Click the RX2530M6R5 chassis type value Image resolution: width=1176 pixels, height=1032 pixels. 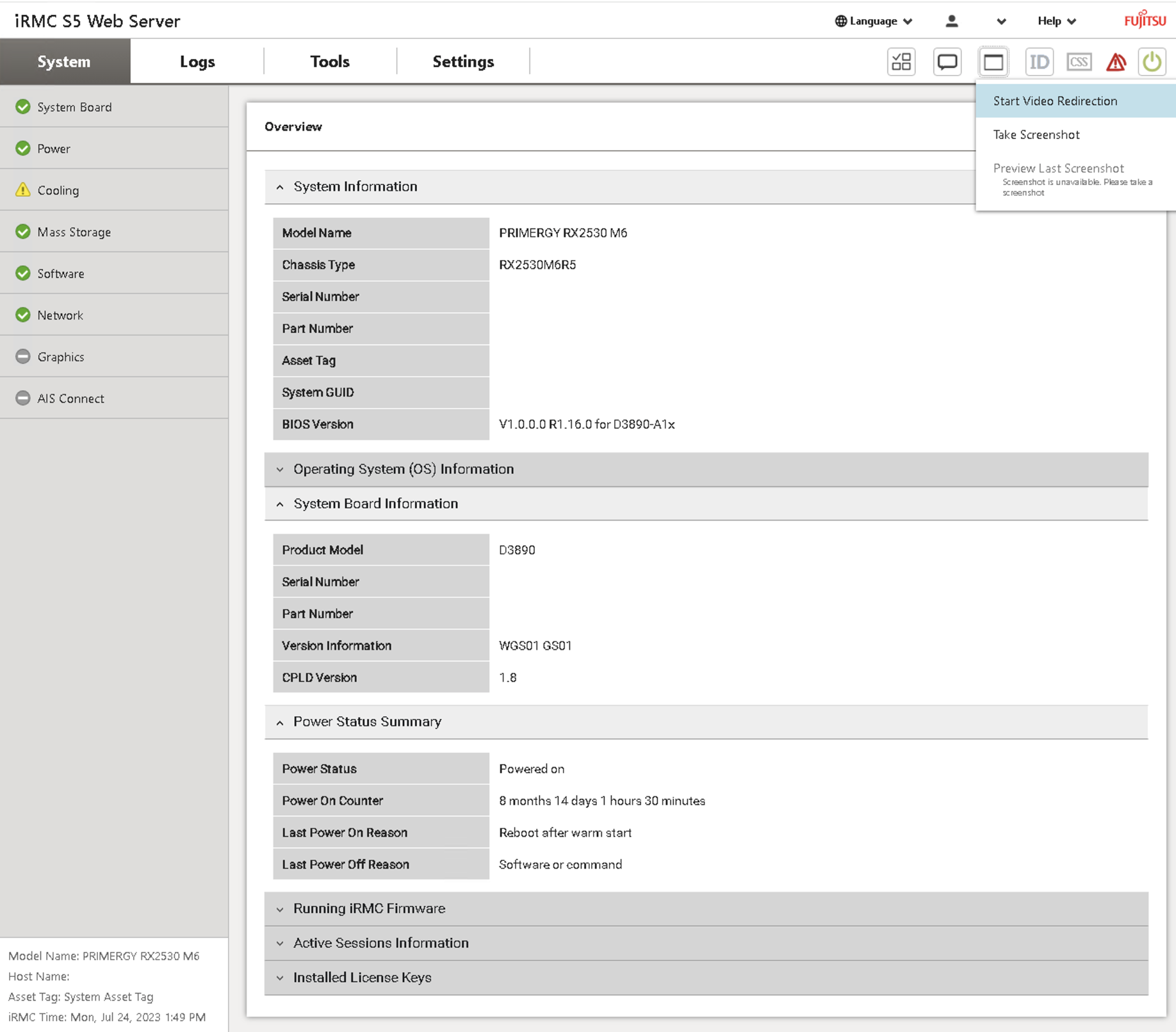point(537,265)
